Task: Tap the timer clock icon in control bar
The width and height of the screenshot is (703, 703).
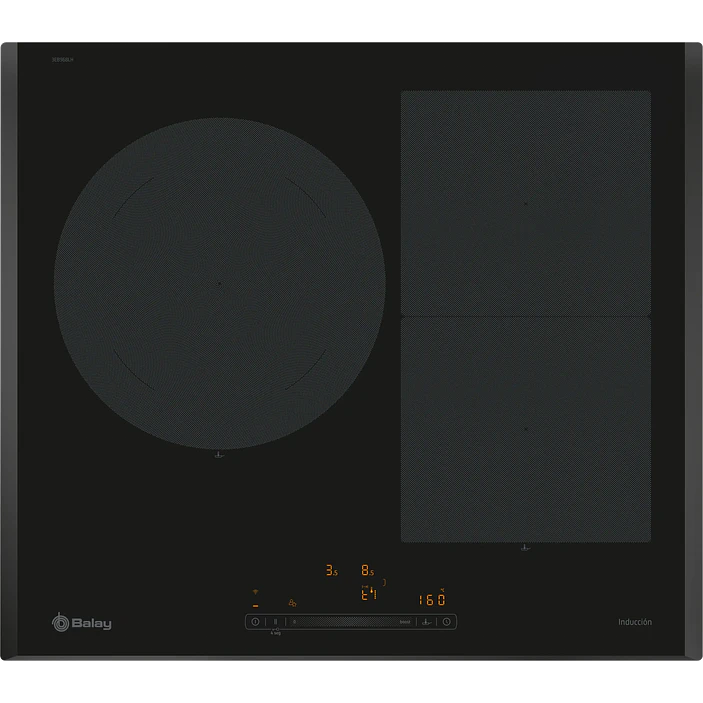Action: 447,621
